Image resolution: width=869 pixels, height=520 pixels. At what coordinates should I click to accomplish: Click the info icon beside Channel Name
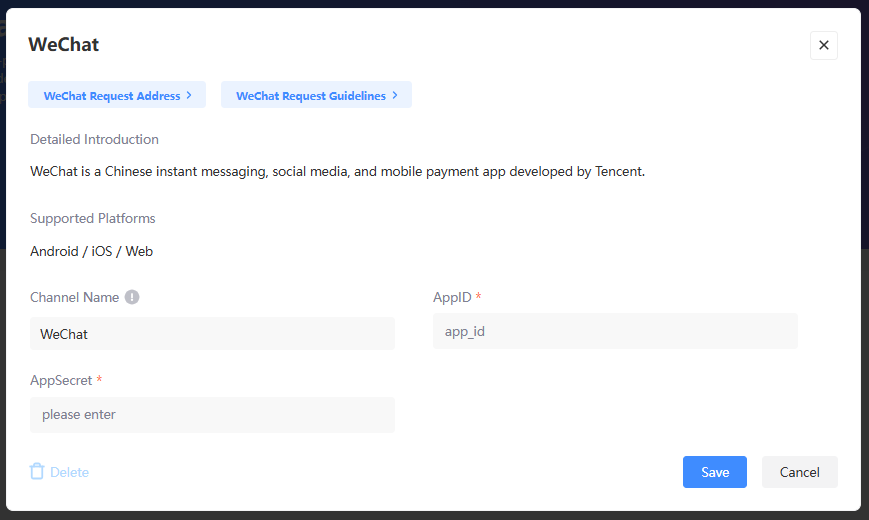tap(132, 297)
